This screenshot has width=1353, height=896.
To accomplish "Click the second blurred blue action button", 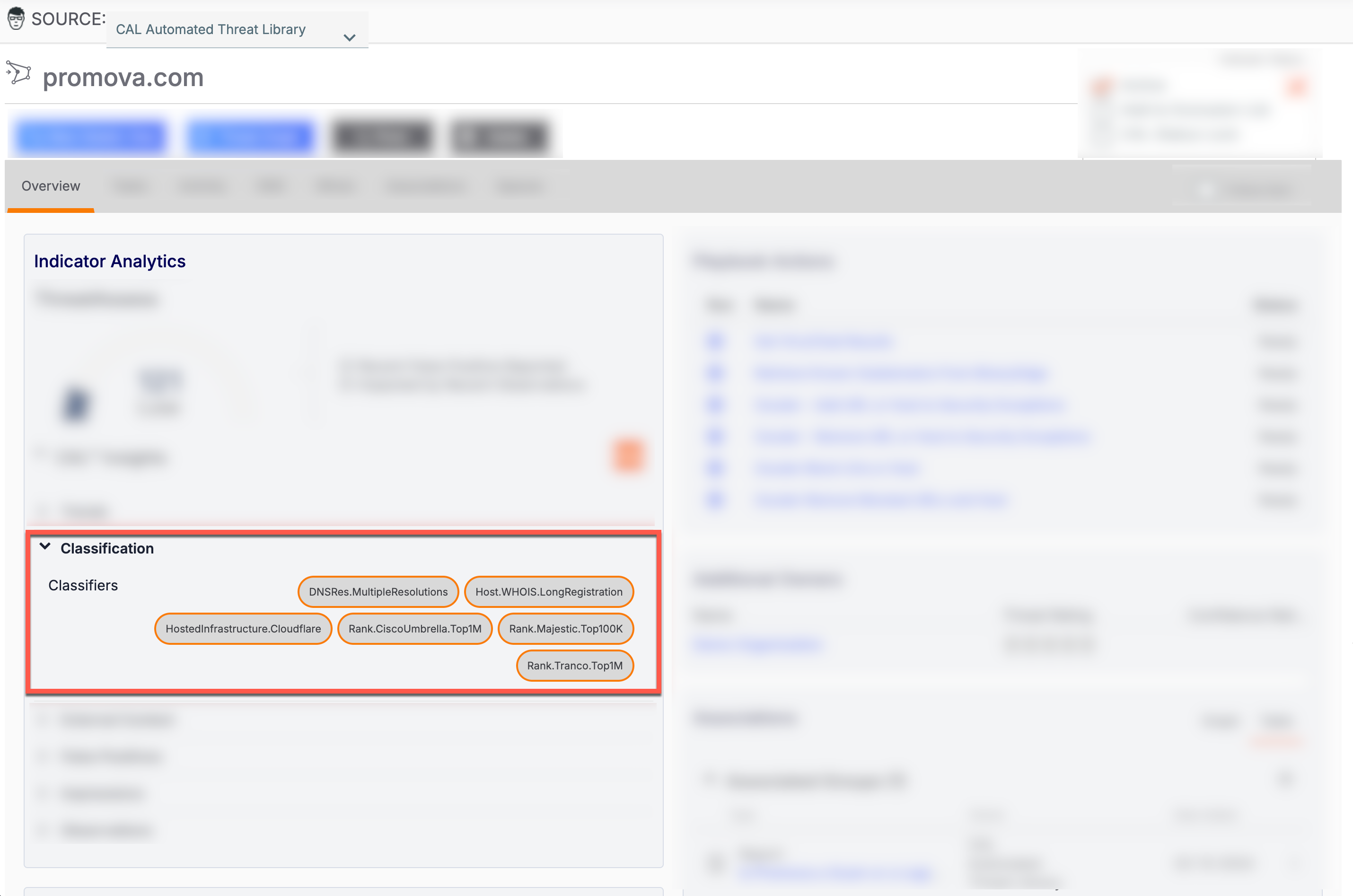I will coord(250,136).
